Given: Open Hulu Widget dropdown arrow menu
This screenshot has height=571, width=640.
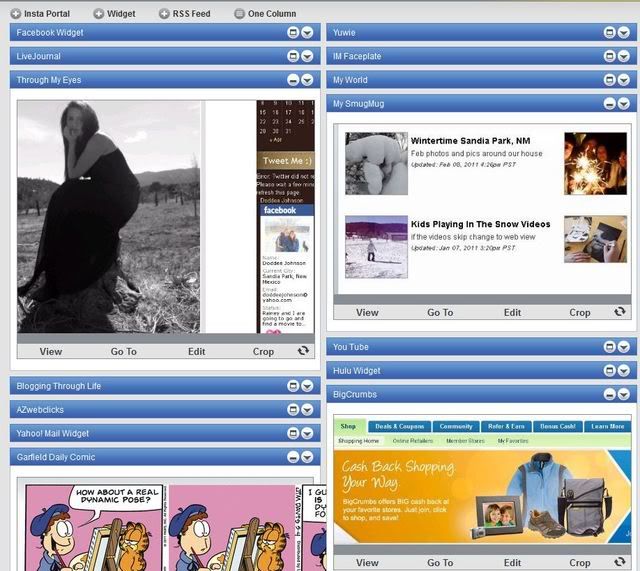Looking at the screenshot, I should point(623,371).
